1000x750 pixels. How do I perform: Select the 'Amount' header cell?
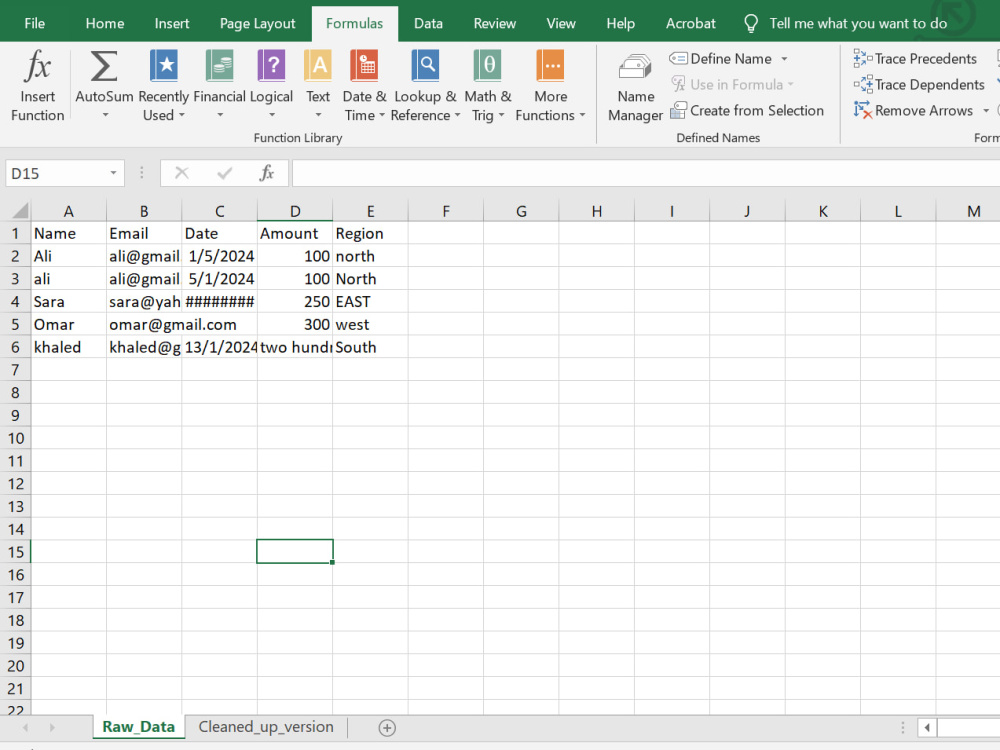295,233
